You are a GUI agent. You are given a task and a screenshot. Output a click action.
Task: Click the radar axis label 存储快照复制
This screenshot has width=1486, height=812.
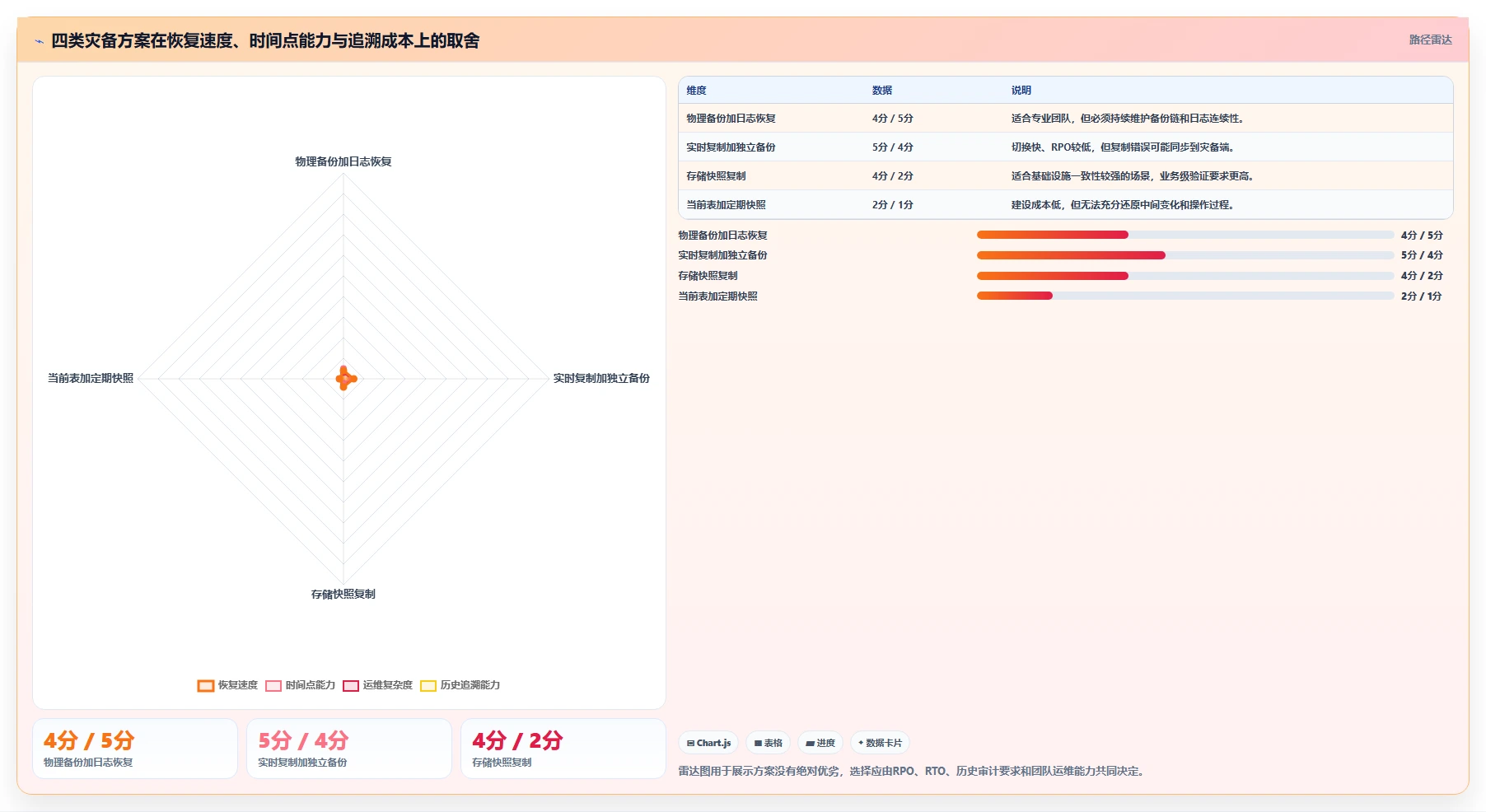(343, 594)
